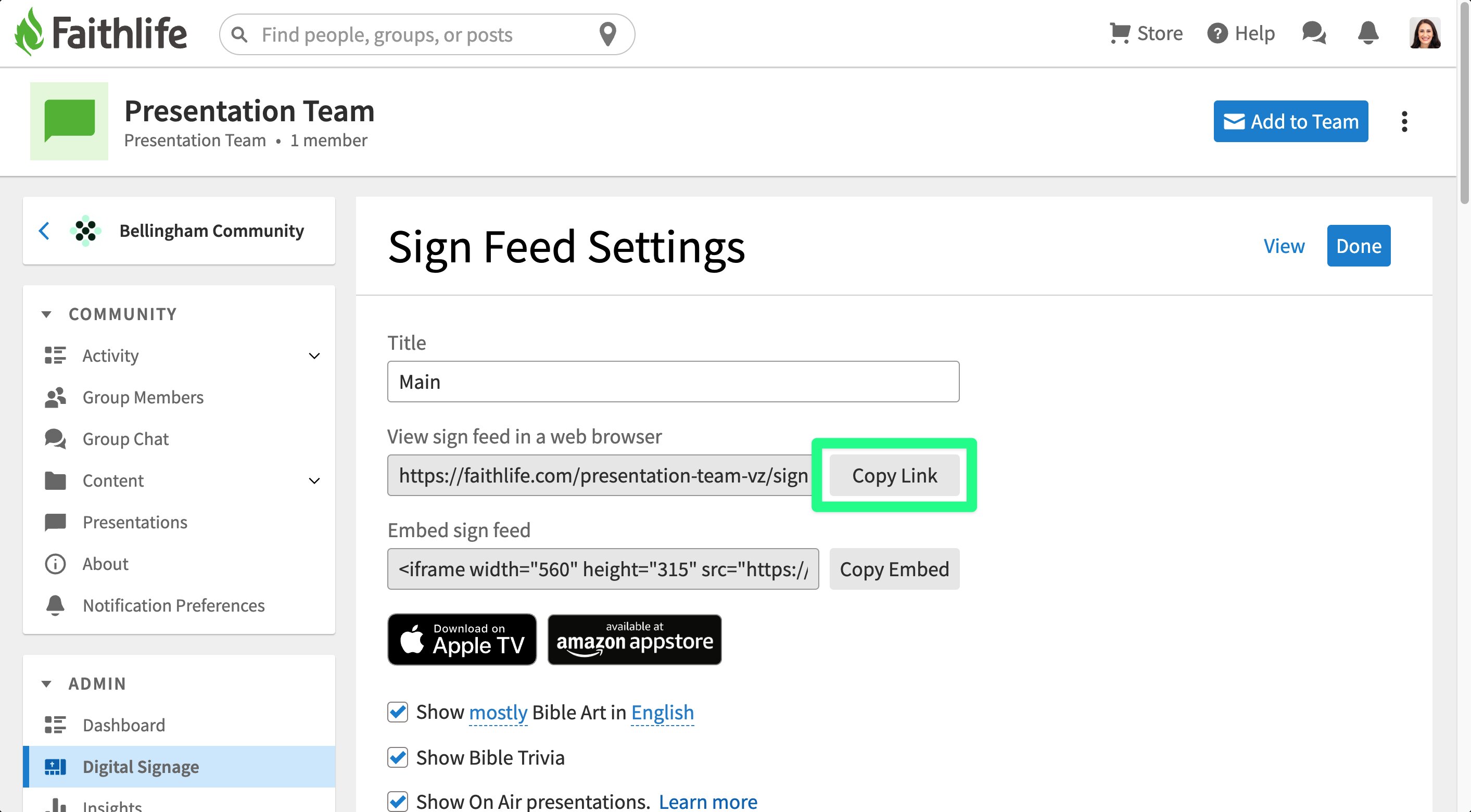This screenshot has width=1471, height=812.
Task: Expand the Activity submenu chevron
Action: click(x=314, y=356)
